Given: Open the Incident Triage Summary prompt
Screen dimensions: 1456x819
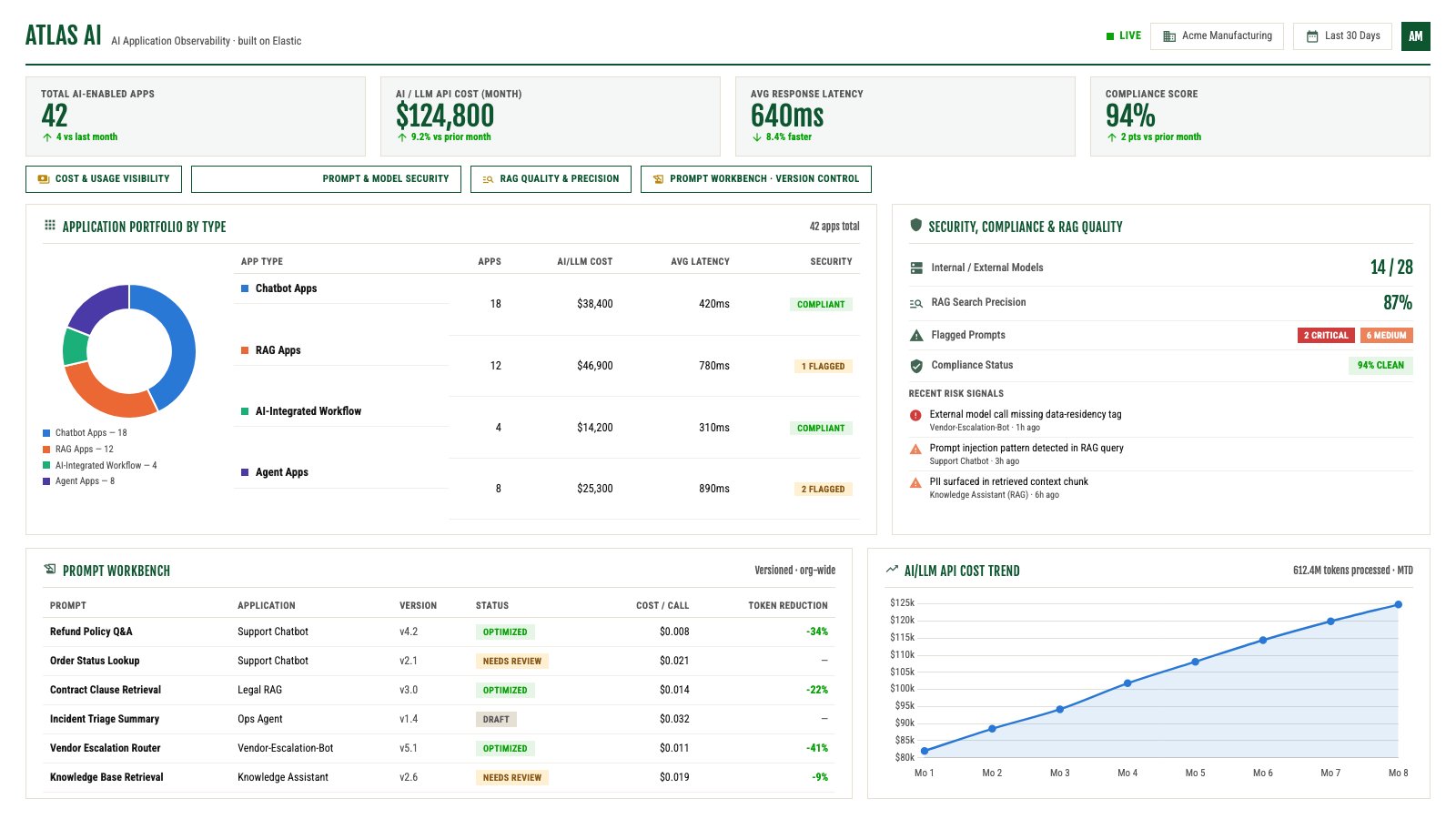Looking at the screenshot, I should pyautogui.click(x=105, y=719).
